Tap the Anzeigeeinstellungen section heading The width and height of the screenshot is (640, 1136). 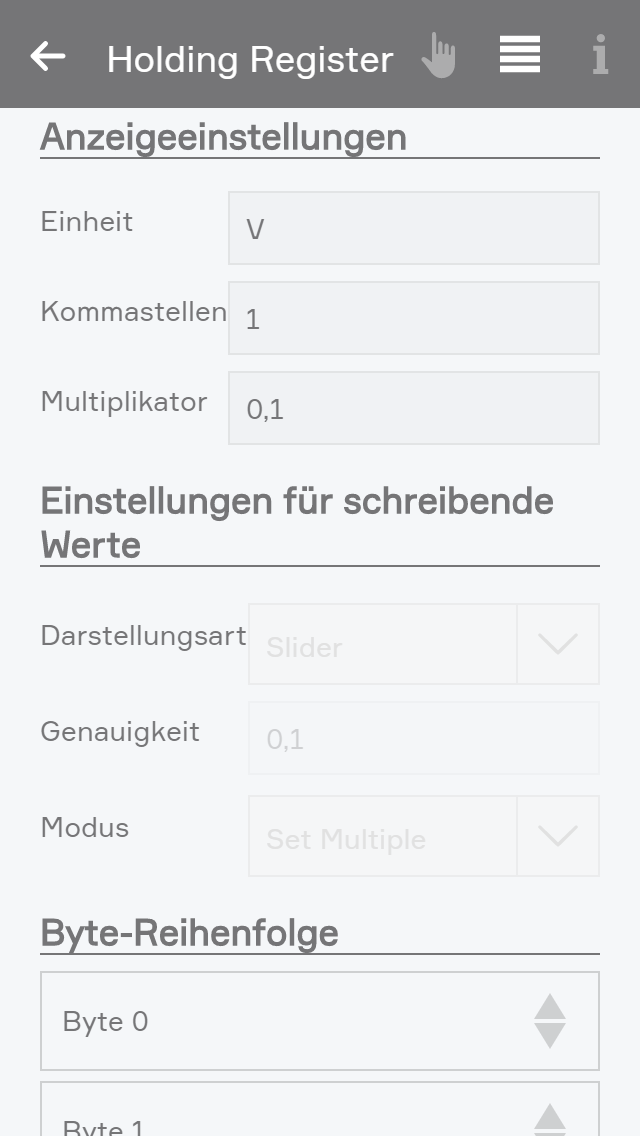(224, 136)
